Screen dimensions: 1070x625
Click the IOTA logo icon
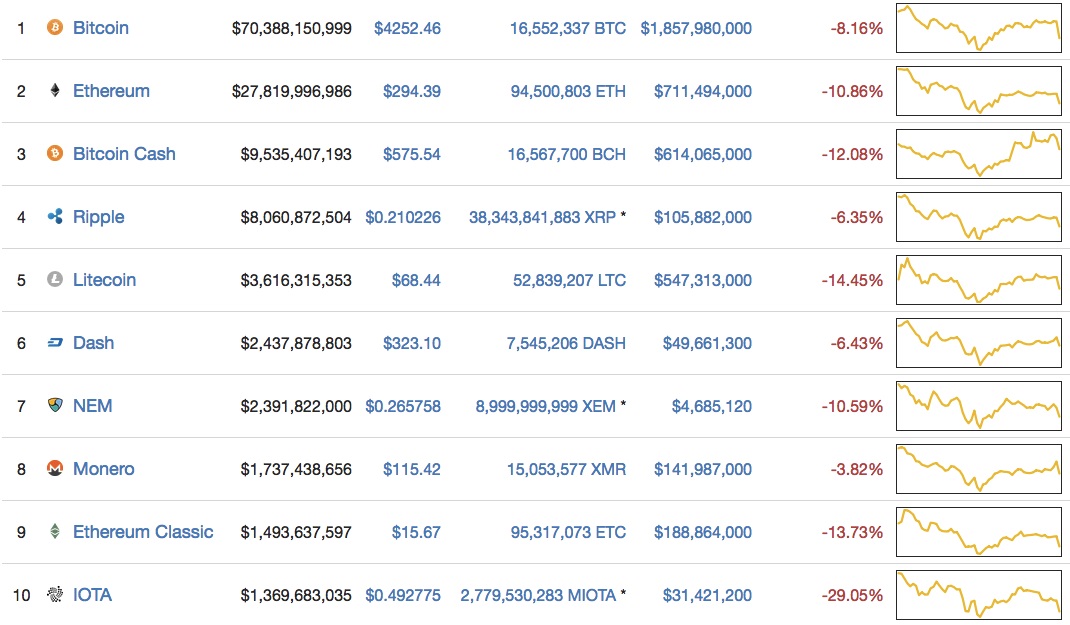[54, 595]
